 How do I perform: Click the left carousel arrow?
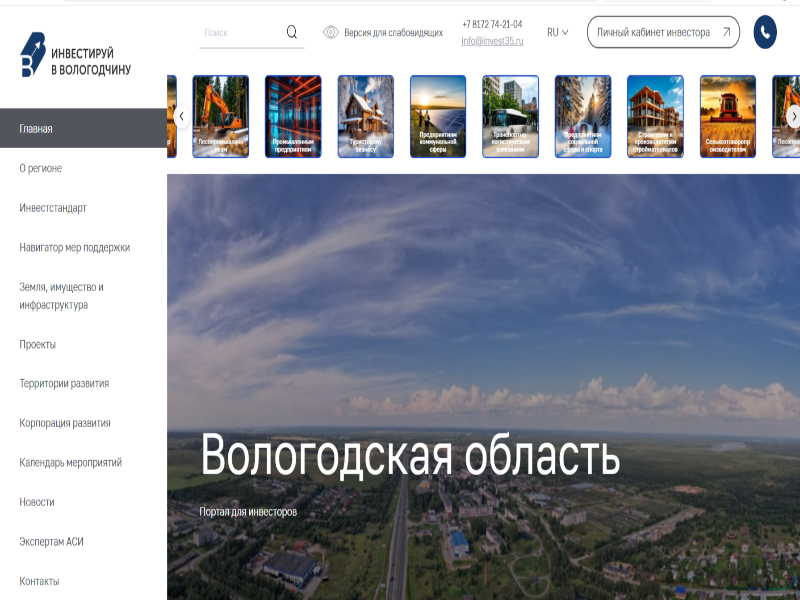click(180, 115)
